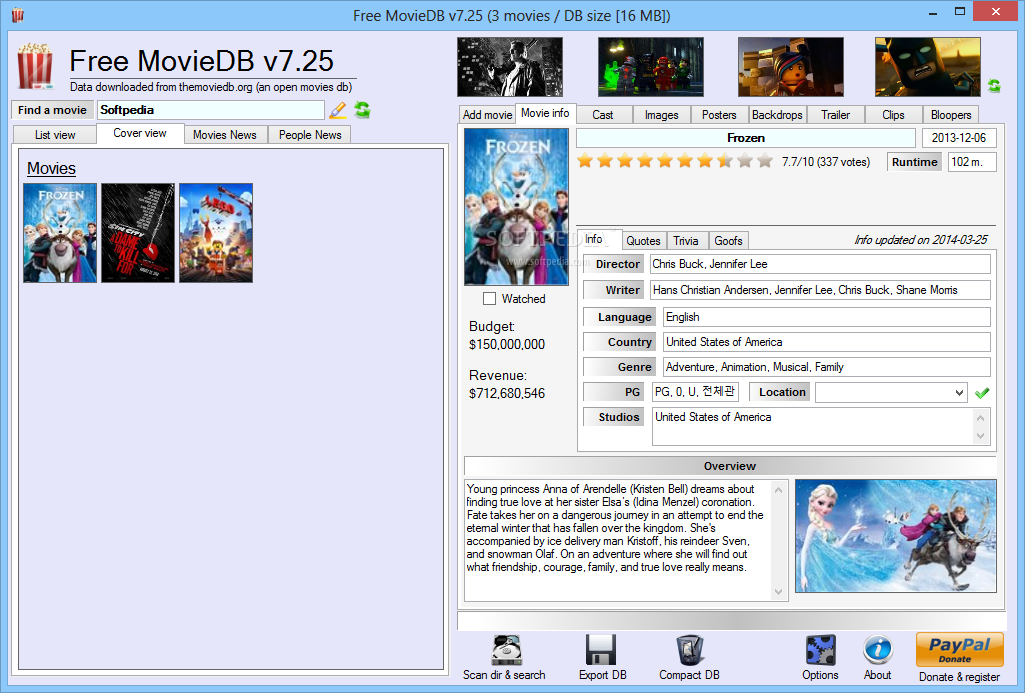Viewport: 1025px width, 693px height.
Task: Click the Find a movie button
Action: [x=52, y=110]
